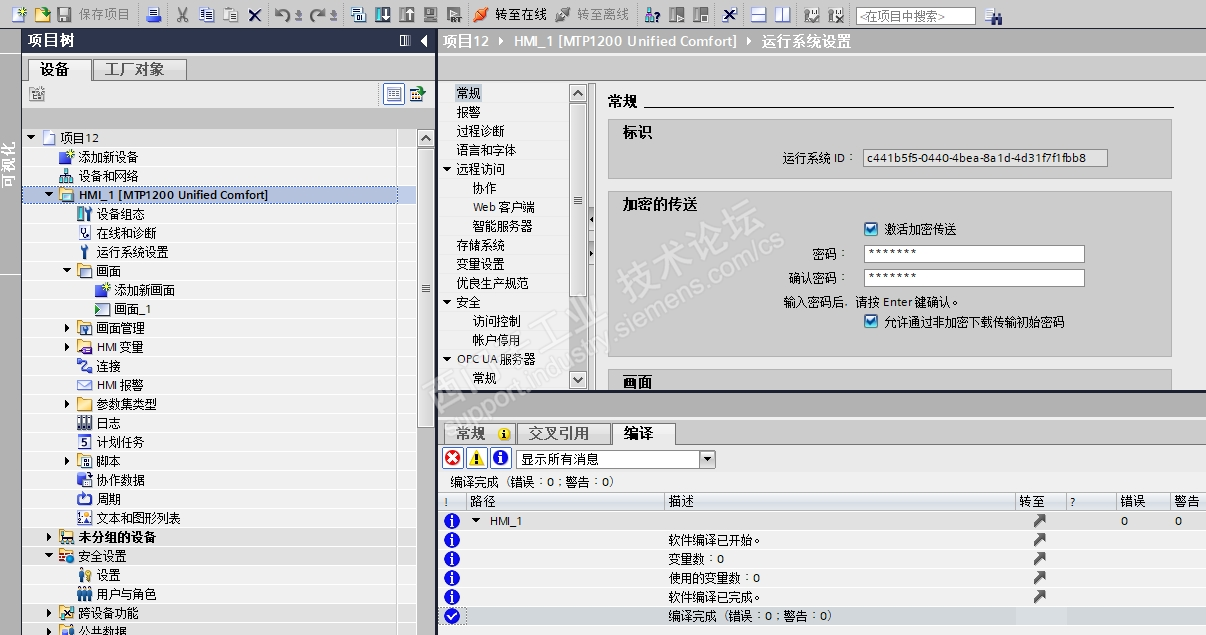Image resolution: width=1206 pixels, height=635 pixels.
Task: Select 报警 in the settings navigation
Action: [x=468, y=112]
